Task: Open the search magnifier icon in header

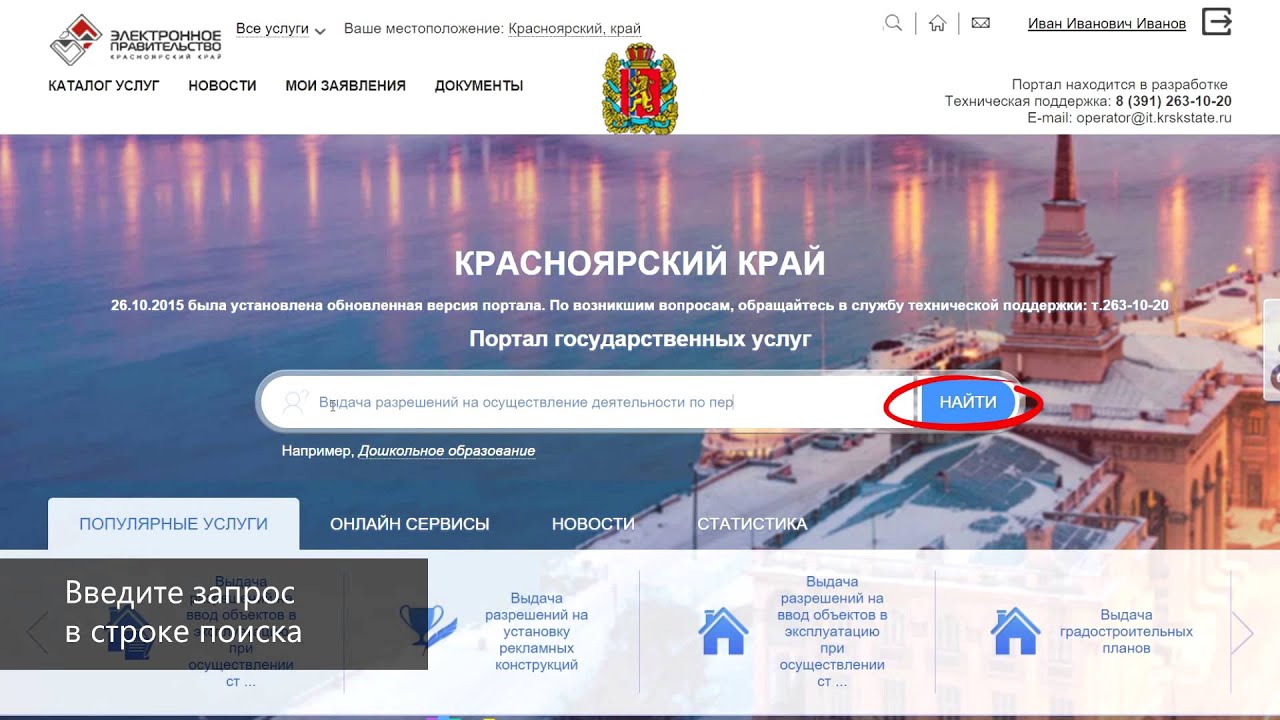Action: [893, 23]
